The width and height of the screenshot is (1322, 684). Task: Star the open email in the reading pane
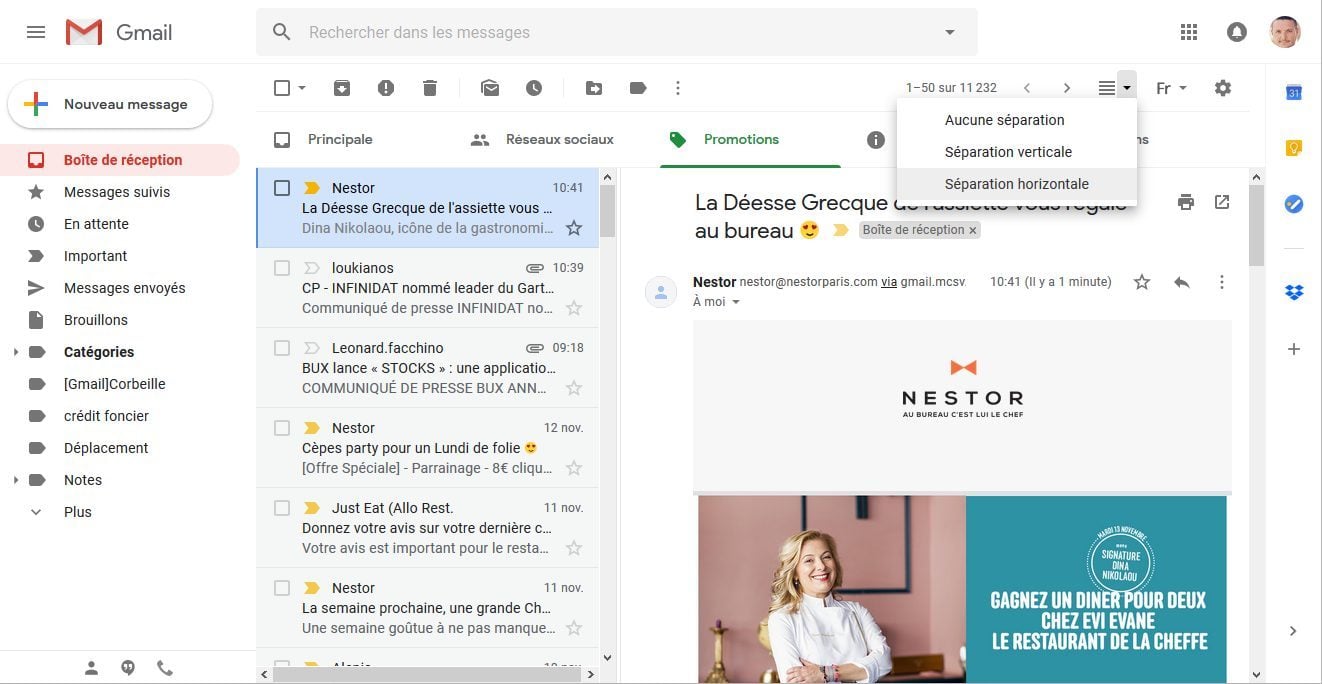tap(1142, 282)
